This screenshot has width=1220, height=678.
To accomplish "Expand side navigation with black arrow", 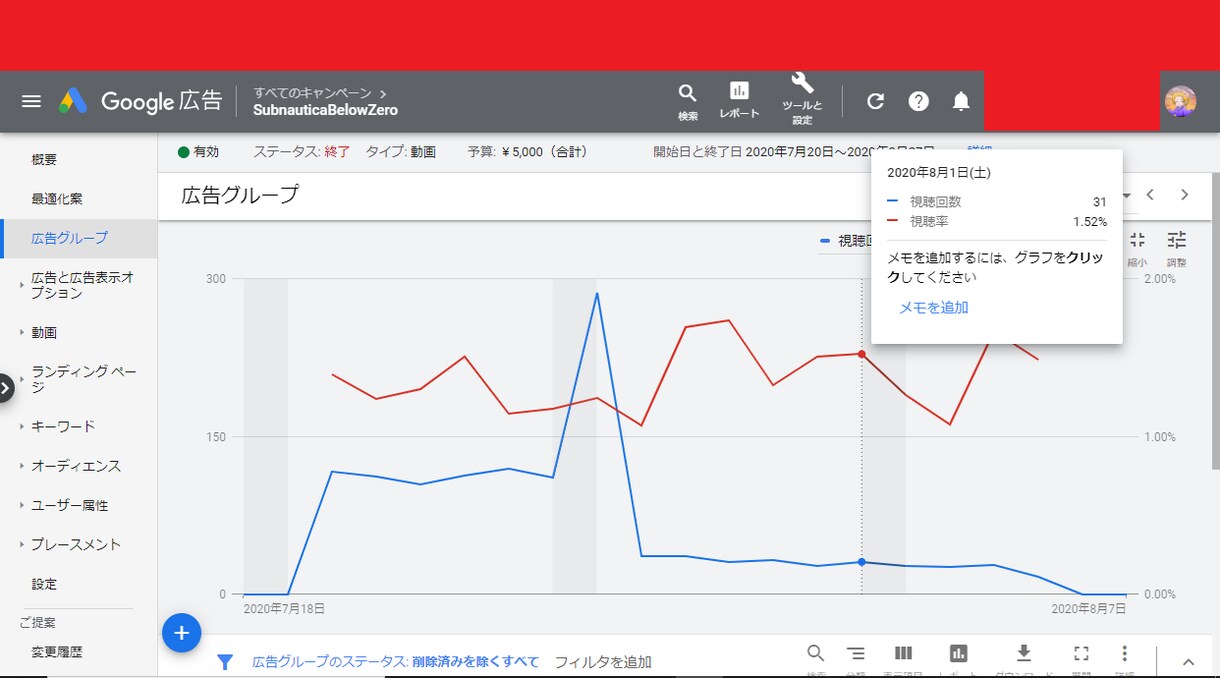I will [5, 387].
